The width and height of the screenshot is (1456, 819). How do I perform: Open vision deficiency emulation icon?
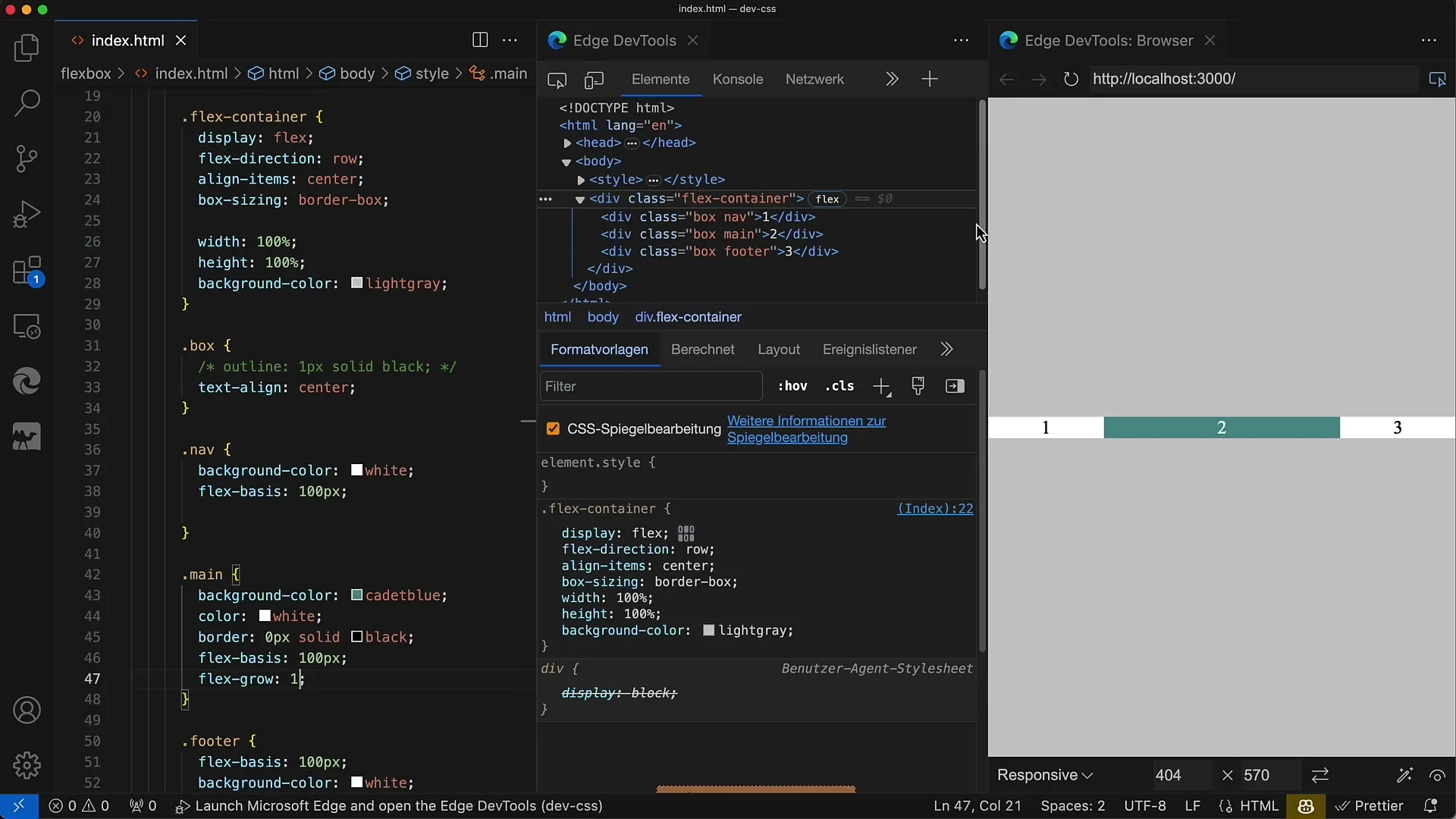(1437, 775)
